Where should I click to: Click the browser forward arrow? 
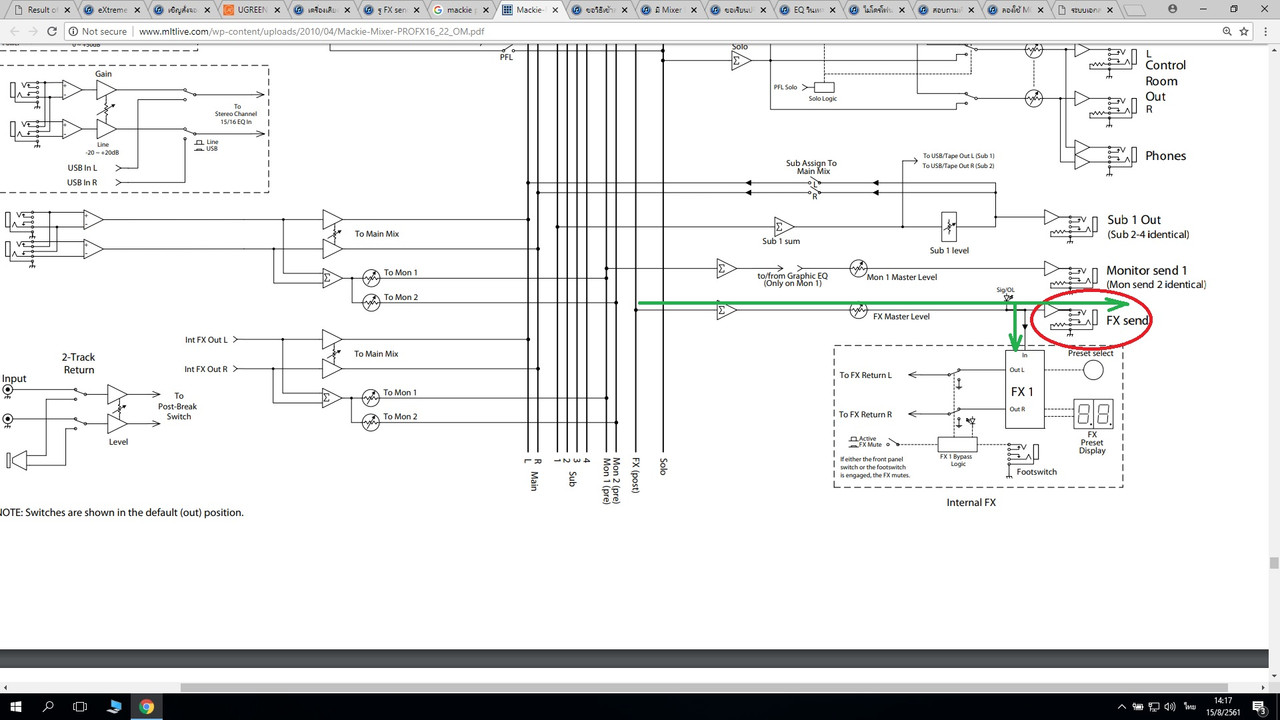[40, 31]
